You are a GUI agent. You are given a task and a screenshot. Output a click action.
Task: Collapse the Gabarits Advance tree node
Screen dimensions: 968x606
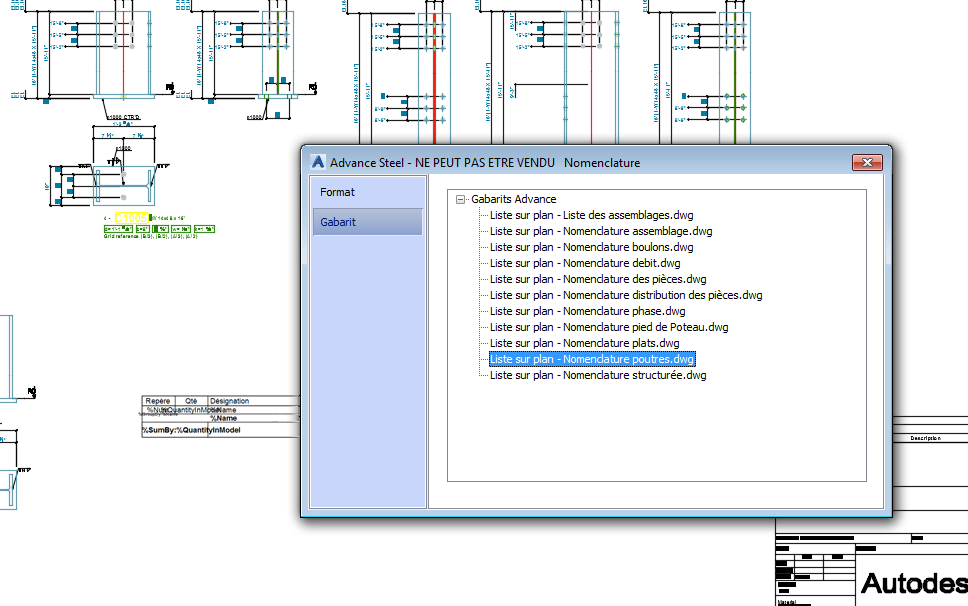(x=460, y=199)
